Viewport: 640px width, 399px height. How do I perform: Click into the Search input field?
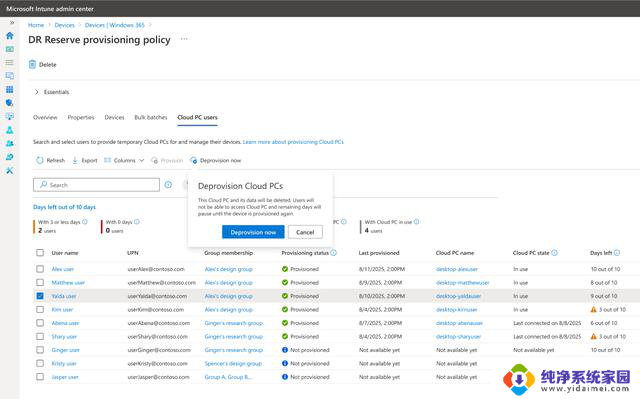click(96, 185)
